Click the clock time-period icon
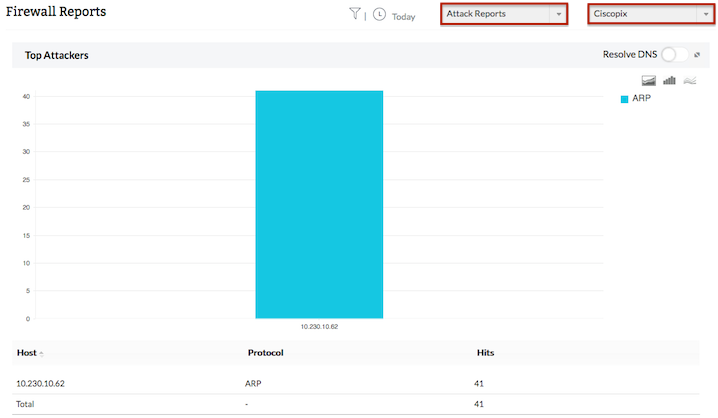The width and height of the screenshot is (718, 418). (x=379, y=15)
